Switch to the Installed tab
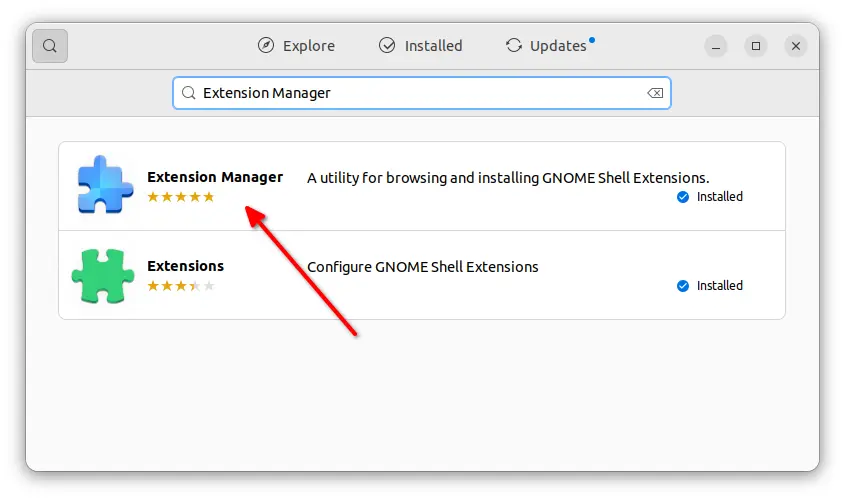This screenshot has width=845, height=500. [x=420, y=46]
